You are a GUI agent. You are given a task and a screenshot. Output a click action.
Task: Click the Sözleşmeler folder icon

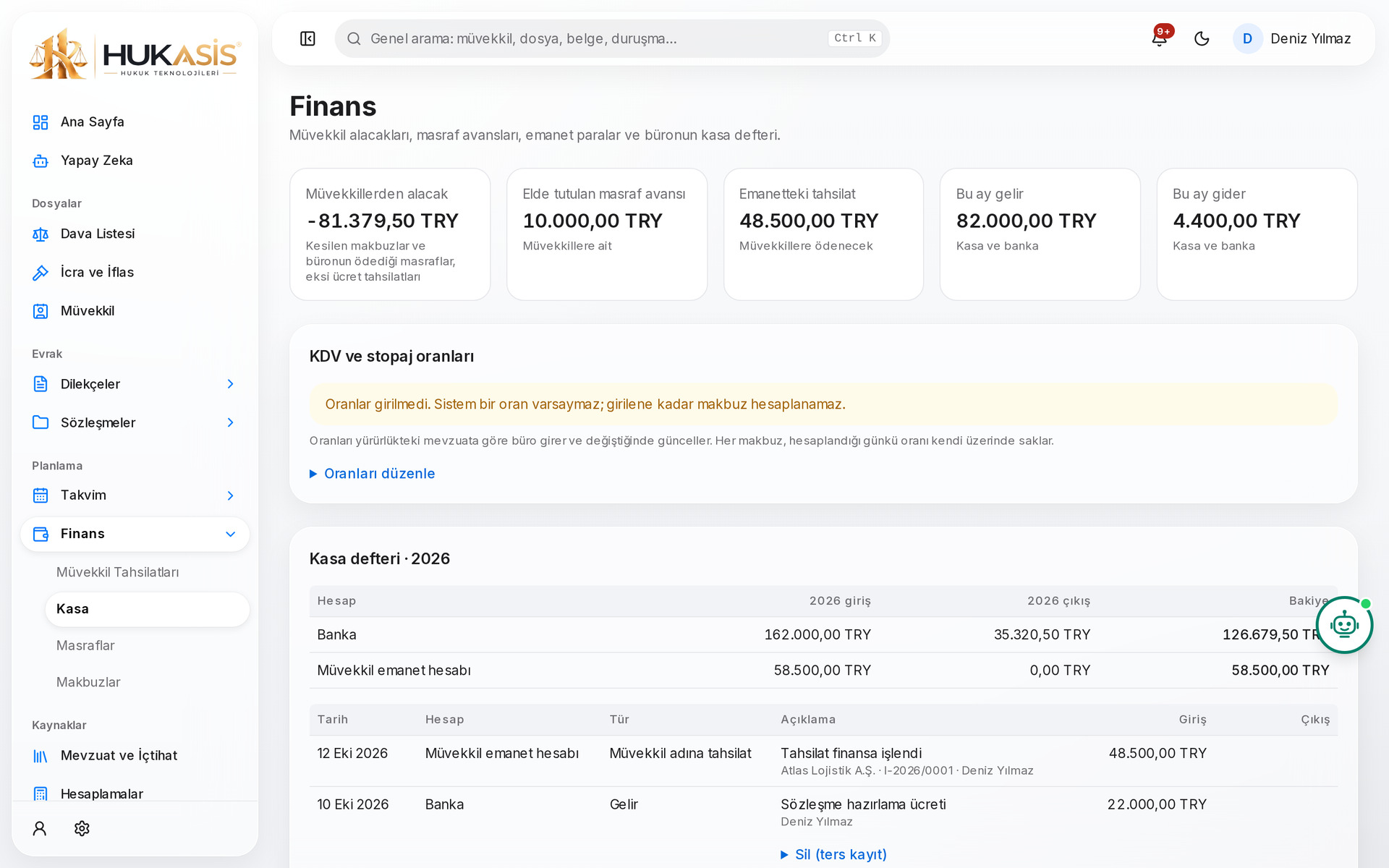tap(41, 422)
